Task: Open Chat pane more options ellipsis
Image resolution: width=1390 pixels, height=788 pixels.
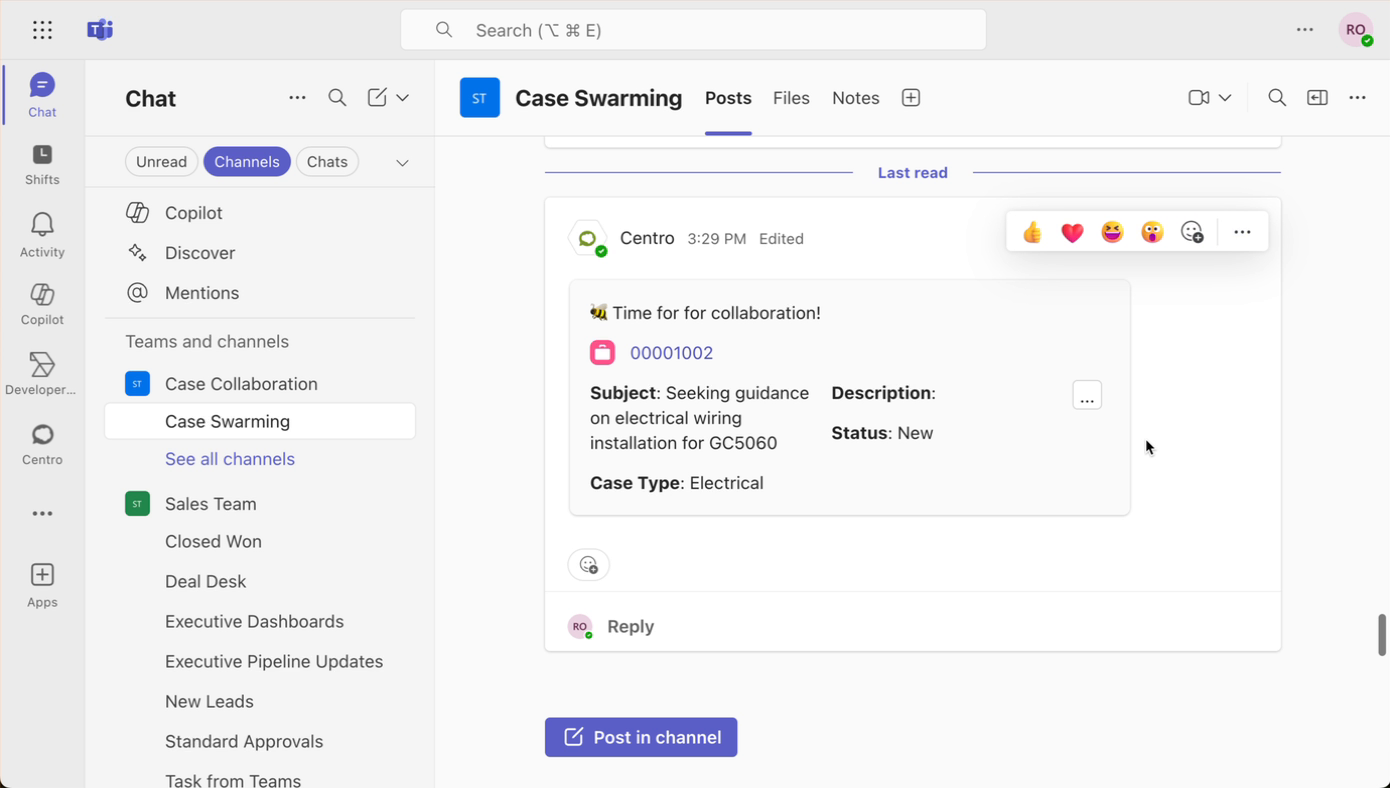Action: [x=297, y=98]
